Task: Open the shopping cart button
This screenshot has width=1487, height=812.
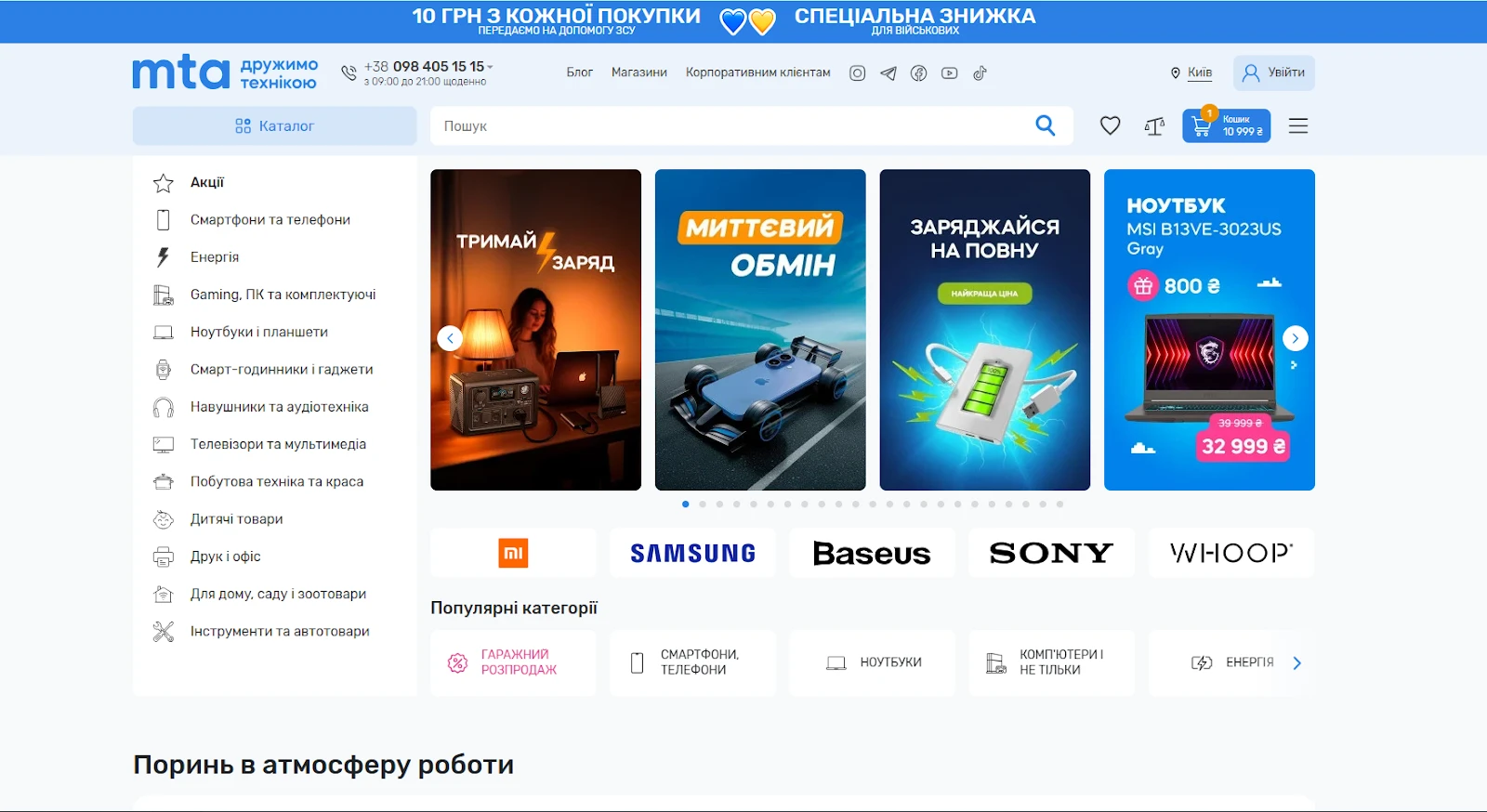Action: pyautogui.click(x=1226, y=126)
